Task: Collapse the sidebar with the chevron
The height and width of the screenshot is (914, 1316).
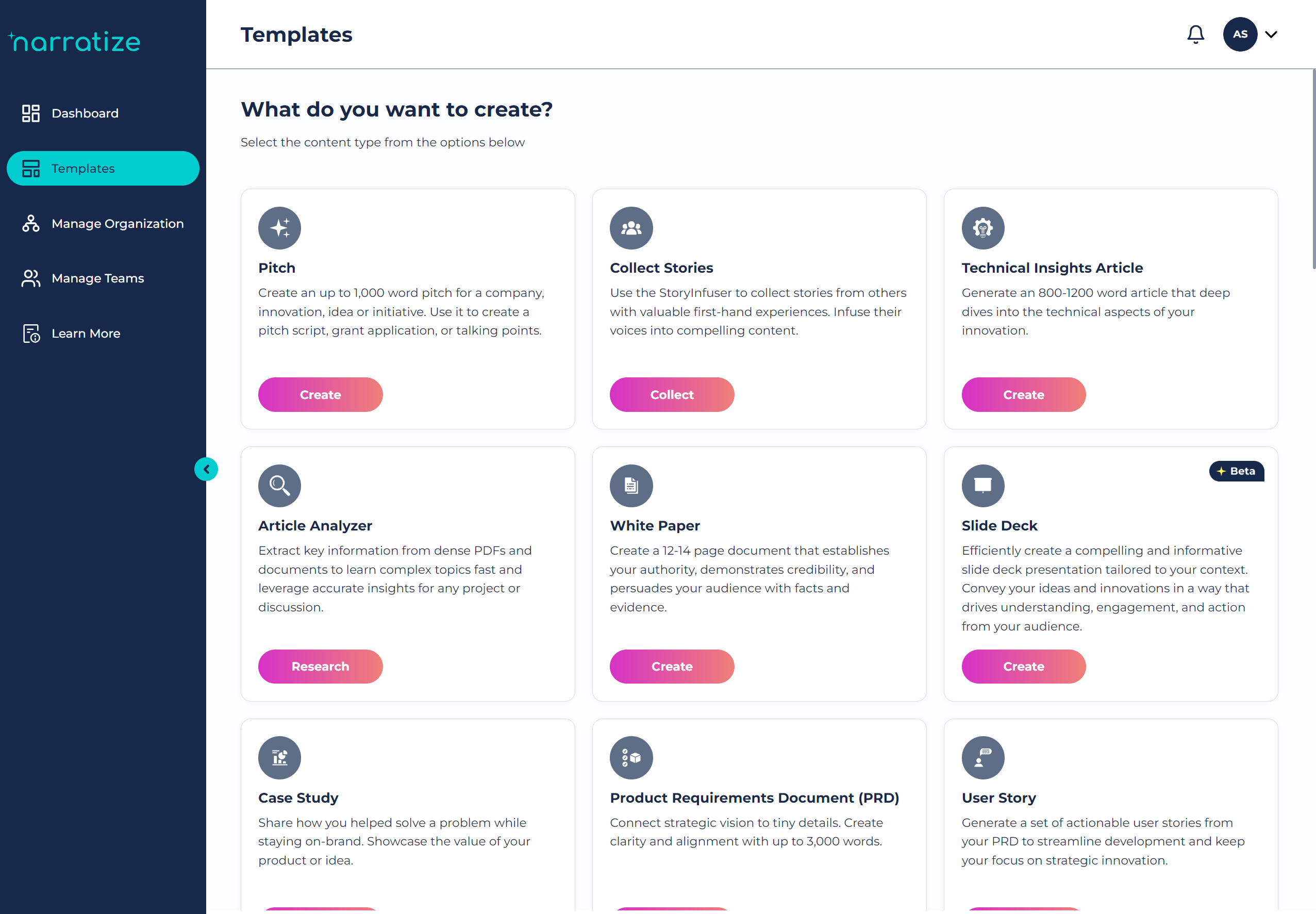Action: (206, 470)
